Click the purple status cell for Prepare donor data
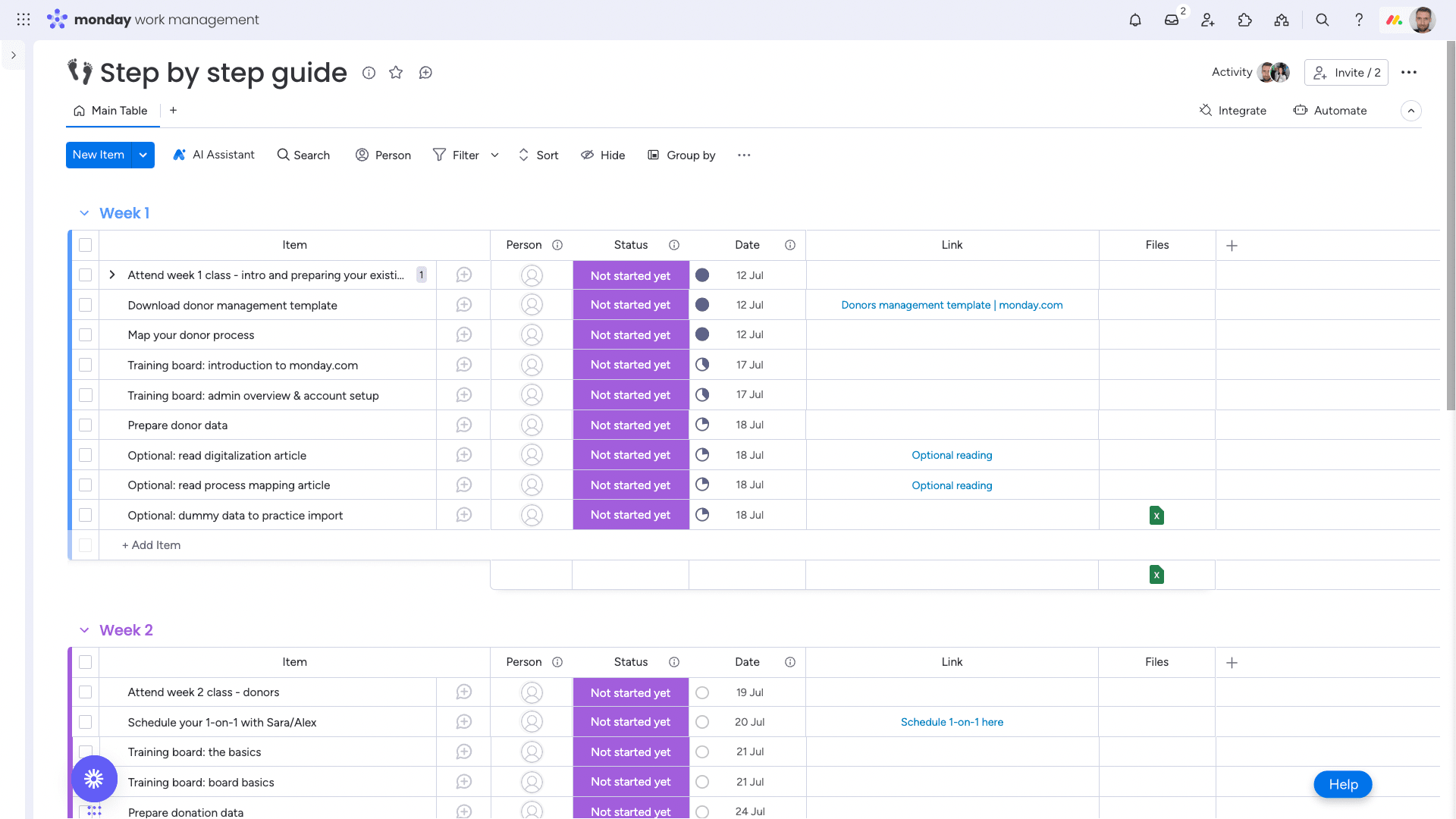1456x819 pixels. click(x=630, y=425)
